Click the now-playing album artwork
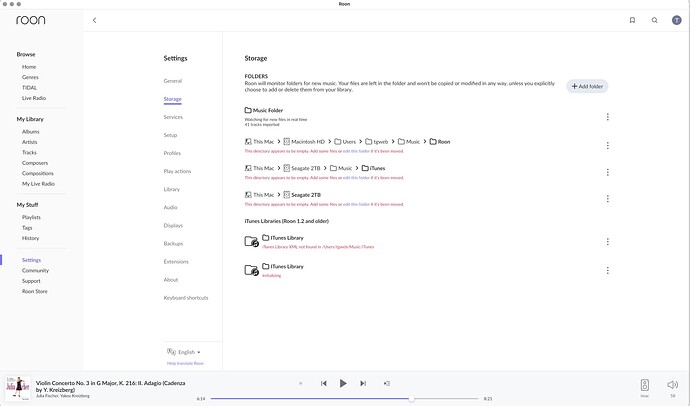690x406 pixels. [18, 388]
